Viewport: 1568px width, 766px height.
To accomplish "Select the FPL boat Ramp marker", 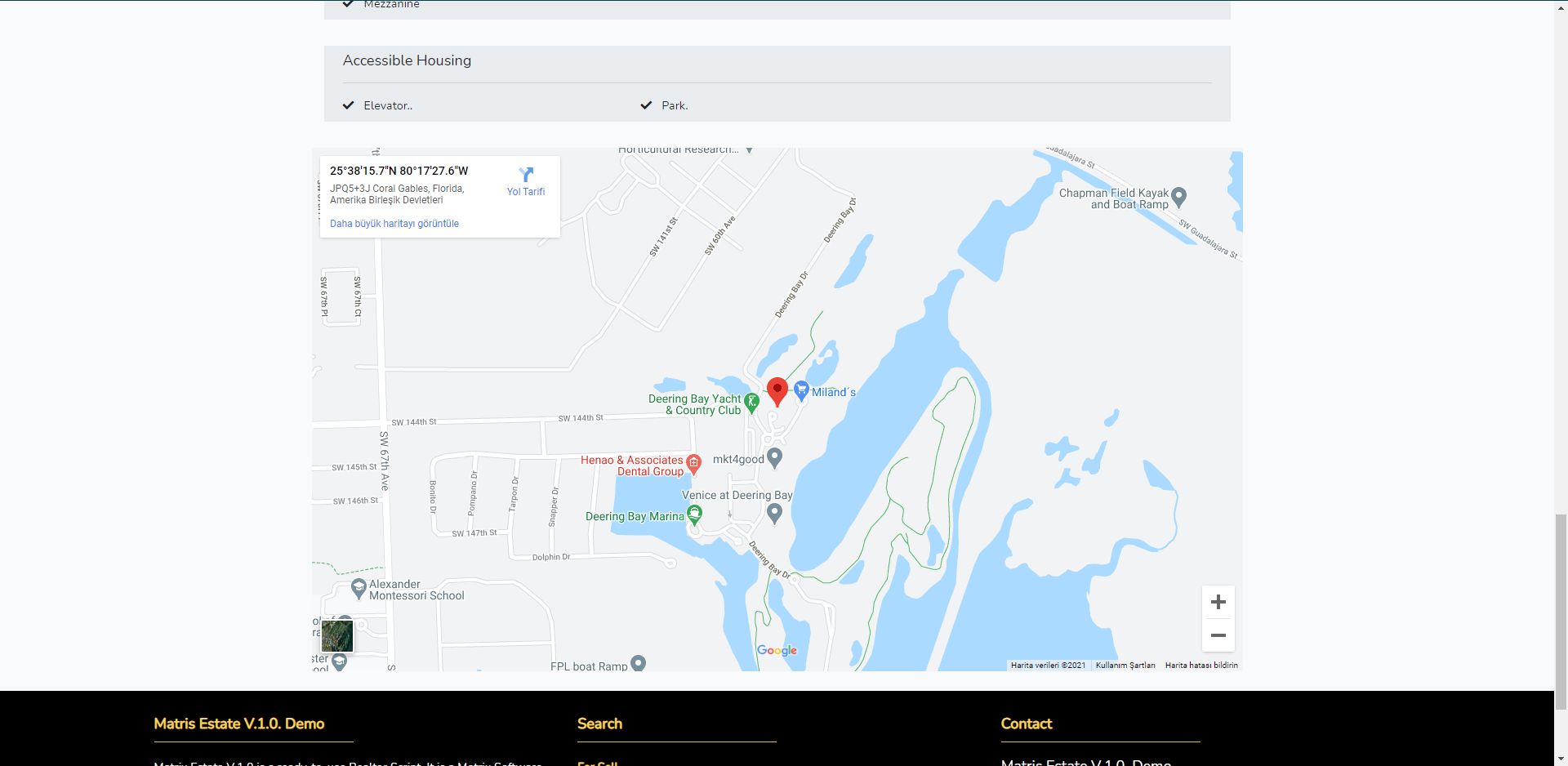I will [639, 663].
